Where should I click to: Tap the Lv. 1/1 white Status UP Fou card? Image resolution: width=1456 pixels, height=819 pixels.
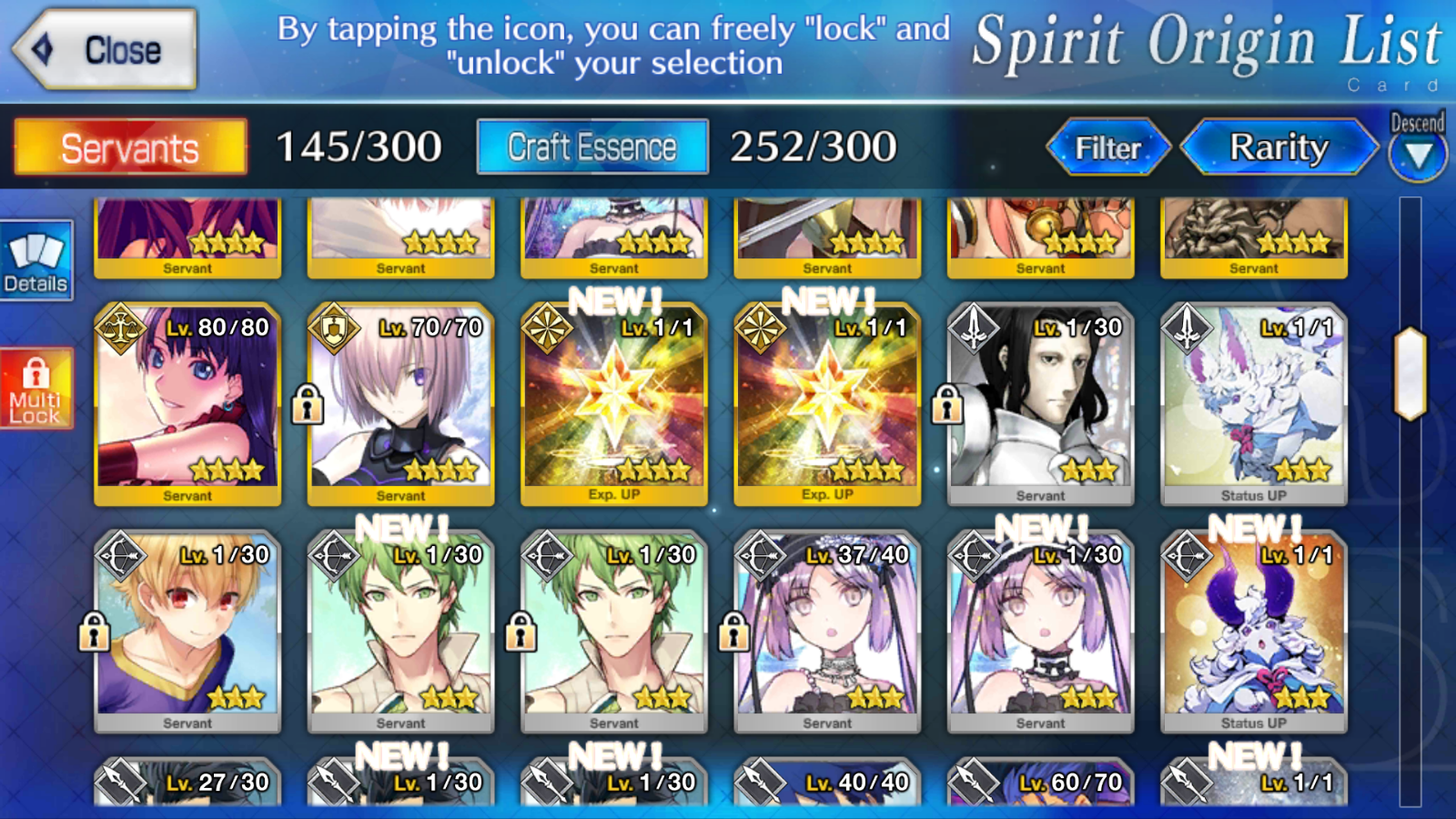click(1254, 404)
